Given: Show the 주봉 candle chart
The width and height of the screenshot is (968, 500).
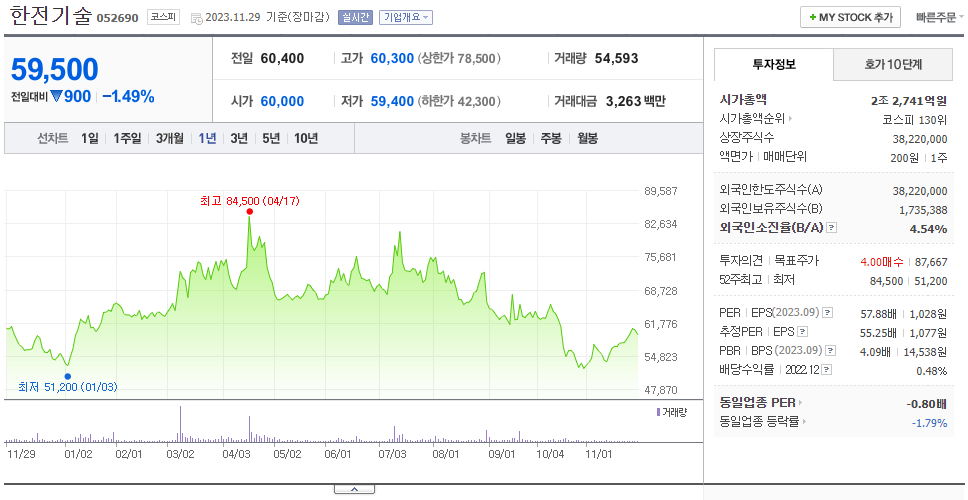Looking at the screenshot, I should [x=551, y=138].
